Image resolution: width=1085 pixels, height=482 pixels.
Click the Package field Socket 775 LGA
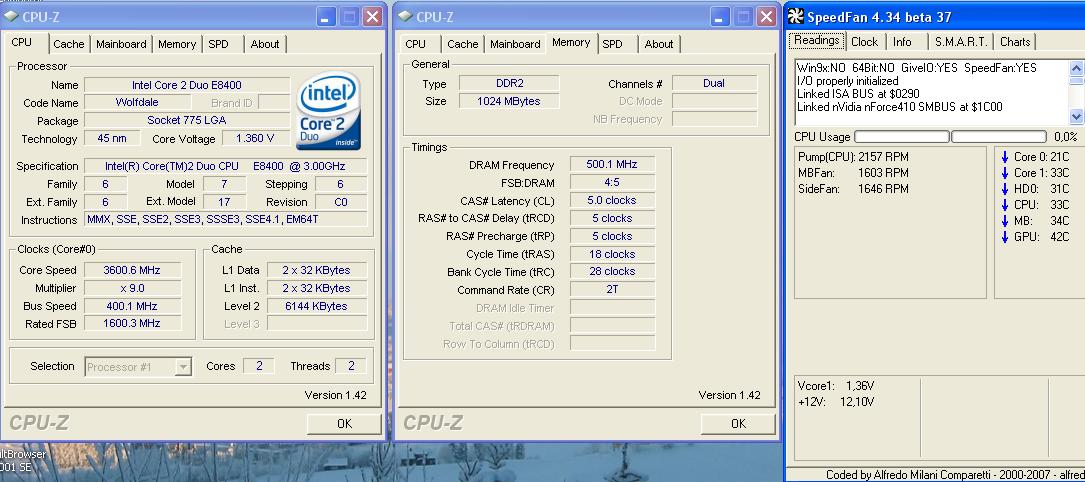tap(187, 120)
